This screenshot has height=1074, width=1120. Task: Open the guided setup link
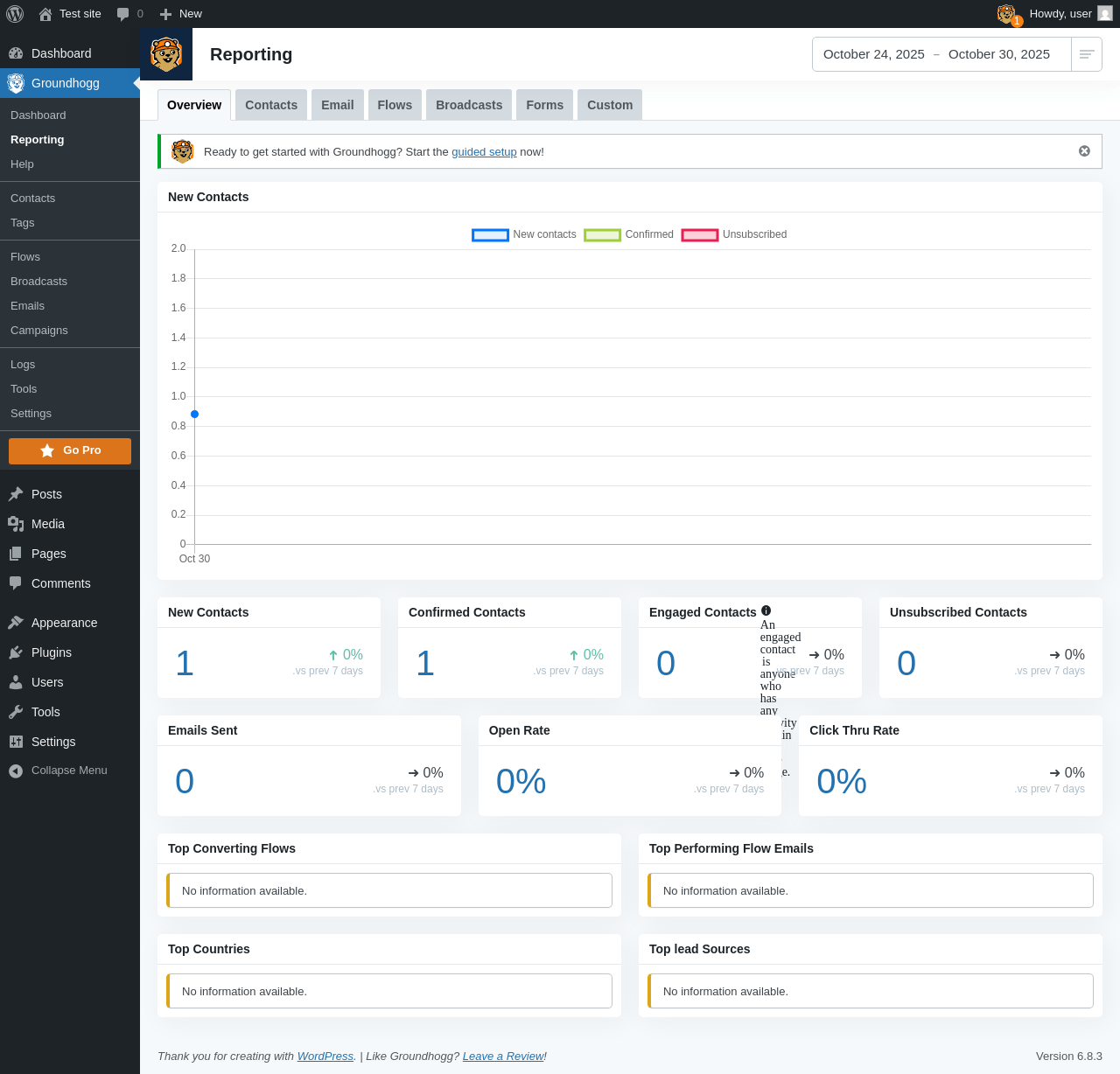point(484,152)
